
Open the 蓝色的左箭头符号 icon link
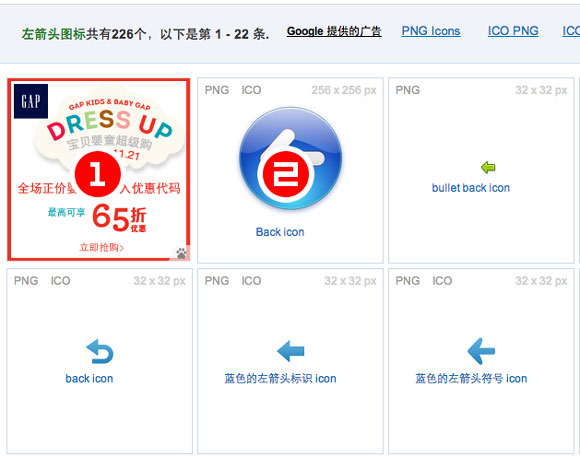pyautogui.click(x=471, y=378)
